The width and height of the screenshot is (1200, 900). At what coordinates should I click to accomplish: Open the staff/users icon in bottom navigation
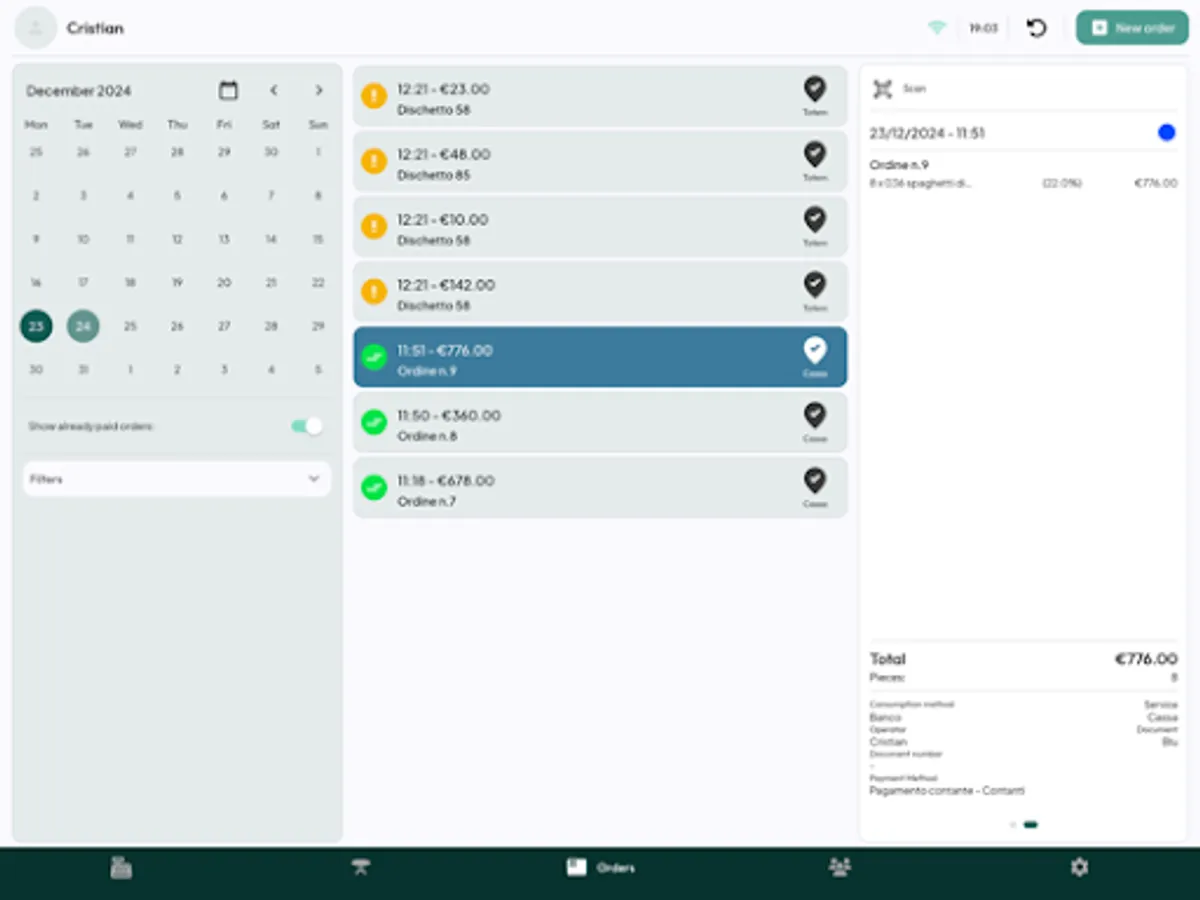point(840,867)
